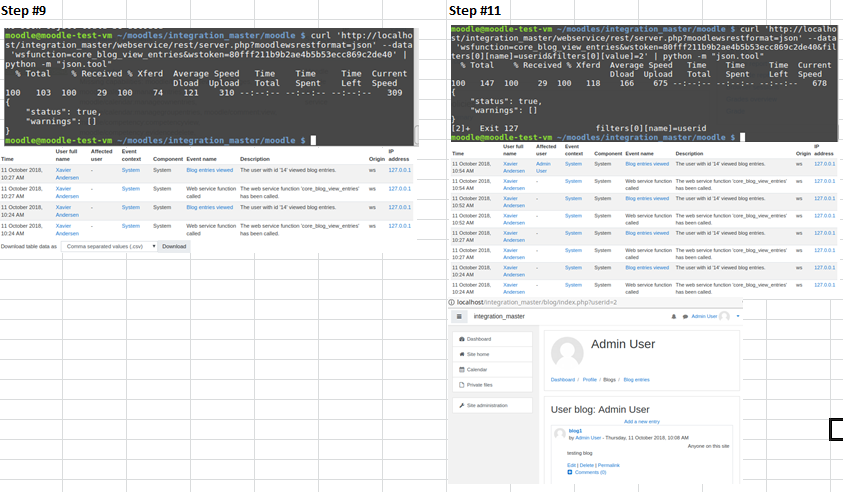This screenshot has width=843, height=492.
Task: Click Xavier Andersen in the Step #11 first 10:52 AM row
Action: (x=513, y=202)
